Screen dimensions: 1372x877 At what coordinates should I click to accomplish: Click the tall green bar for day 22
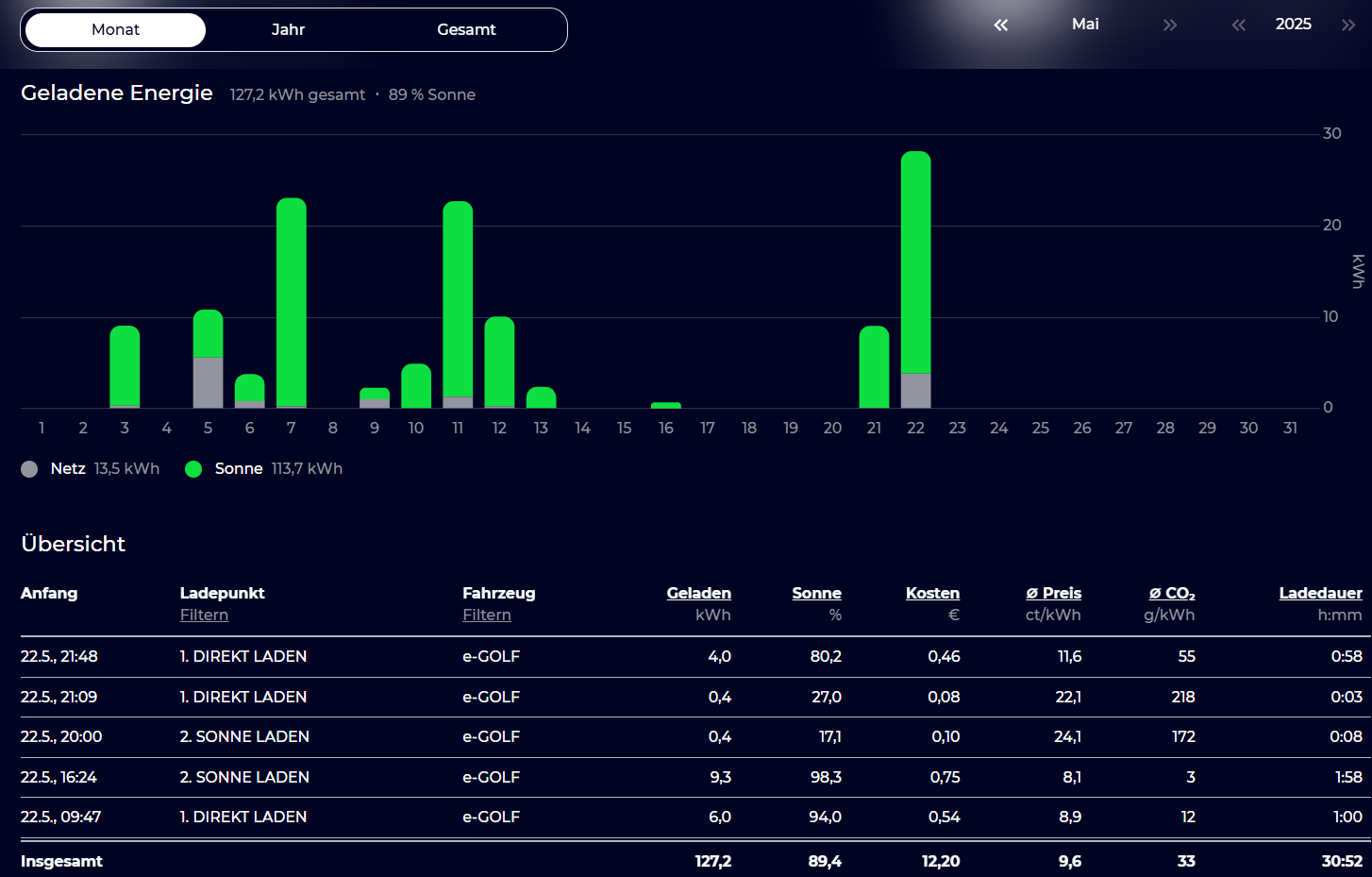click(915, 262)
